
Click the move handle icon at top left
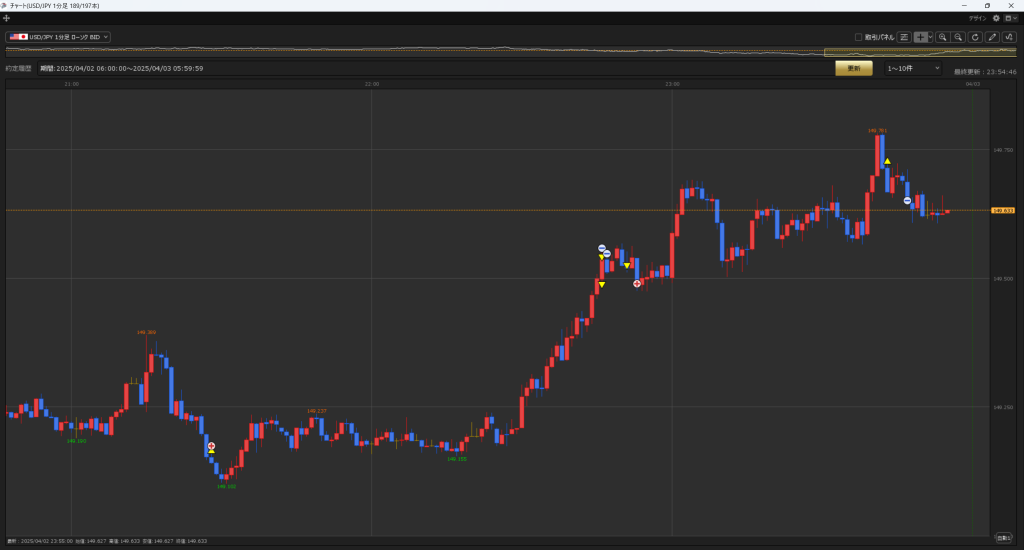coord(7,18)
